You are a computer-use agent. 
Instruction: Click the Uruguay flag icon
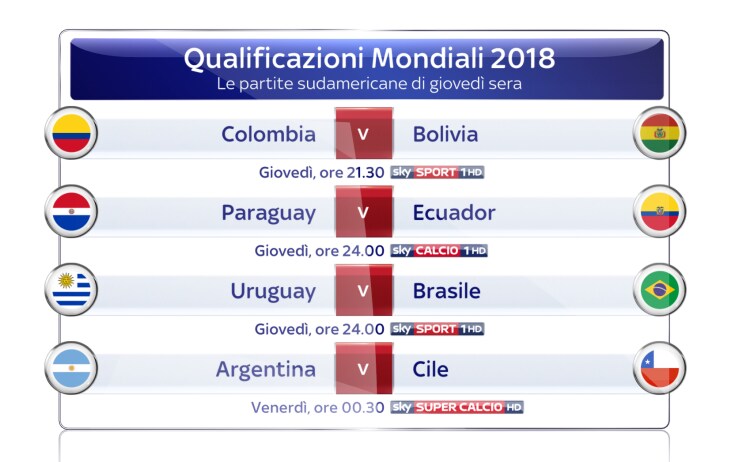pyautogui.click(x=71, y=290)
